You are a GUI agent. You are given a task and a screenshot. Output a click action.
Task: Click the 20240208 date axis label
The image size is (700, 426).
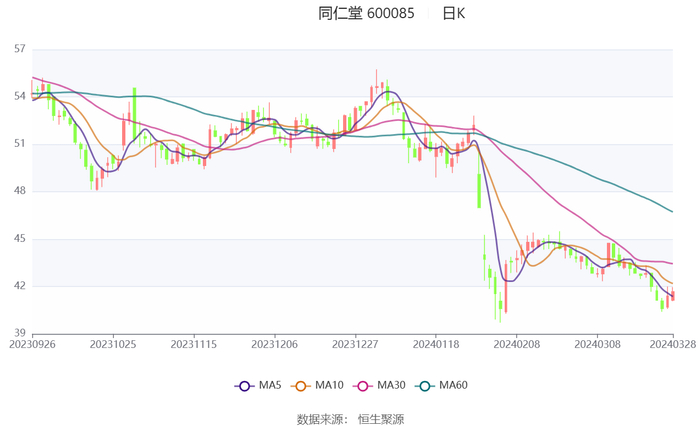click(516, 343)
